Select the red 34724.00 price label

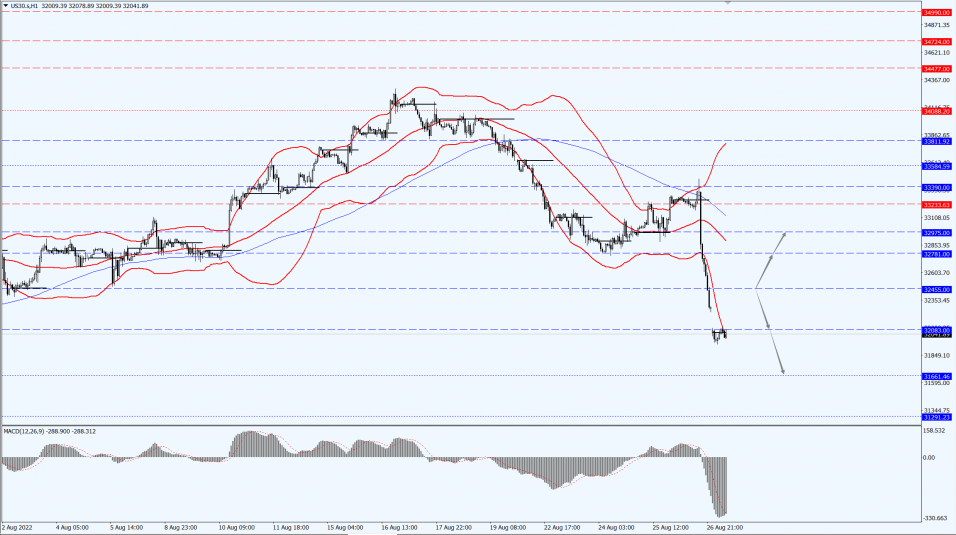(x=936, y=42)
